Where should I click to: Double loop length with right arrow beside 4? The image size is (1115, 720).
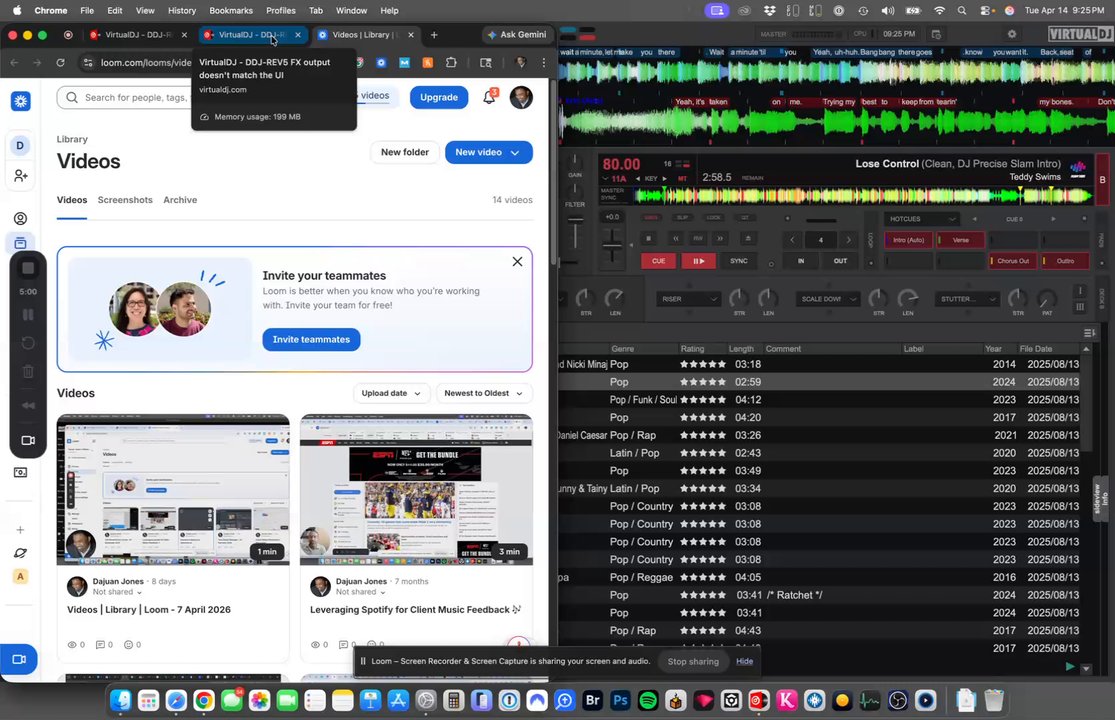848,240
